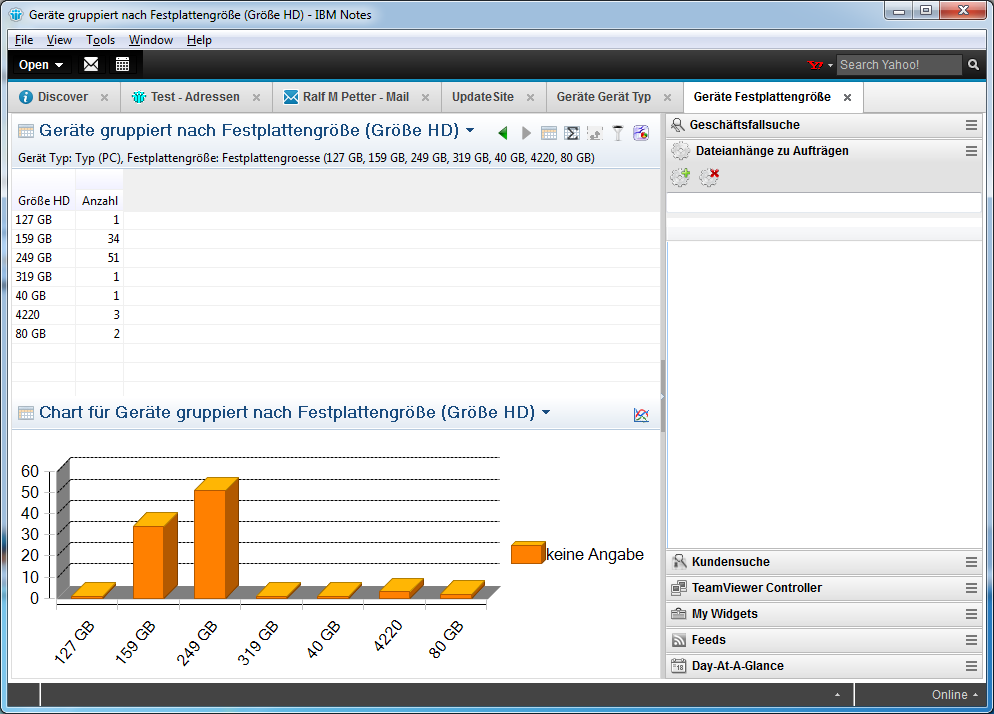Image resolution: width=994 pixels, height=714 pixels.
Task: Click the line chart icon in chart header
Action: (x=641, y=415)
